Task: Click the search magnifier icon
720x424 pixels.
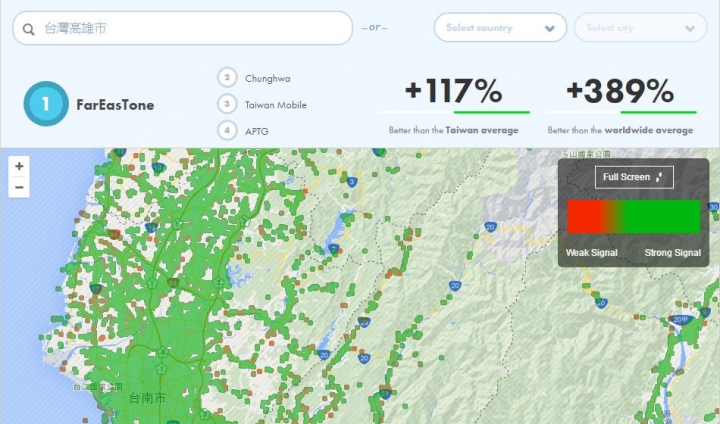Action: tap(28, 29)
